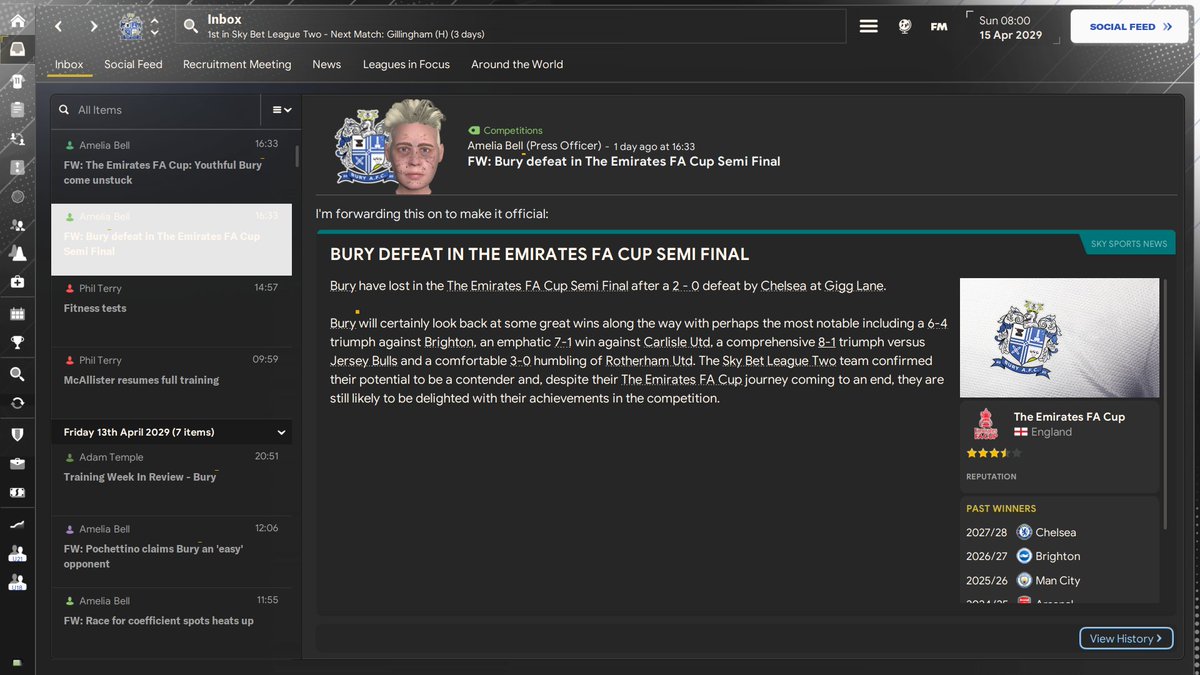Open the FM menu icon

pos(939,27)
